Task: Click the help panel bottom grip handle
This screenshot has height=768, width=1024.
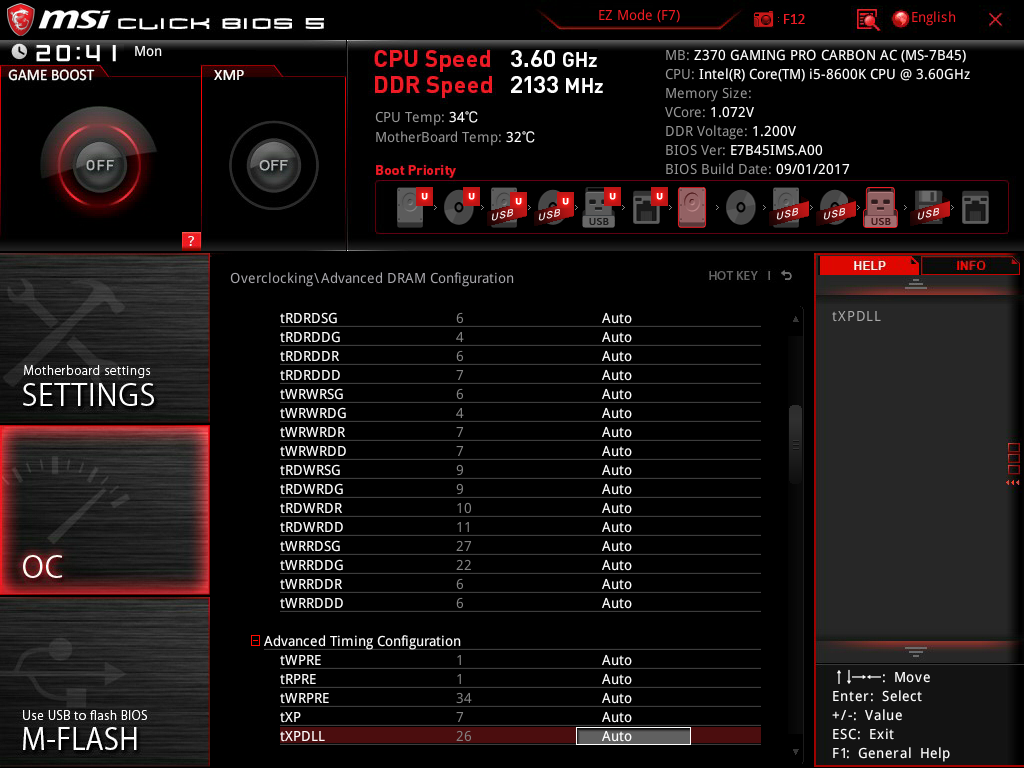Action: 916,652
